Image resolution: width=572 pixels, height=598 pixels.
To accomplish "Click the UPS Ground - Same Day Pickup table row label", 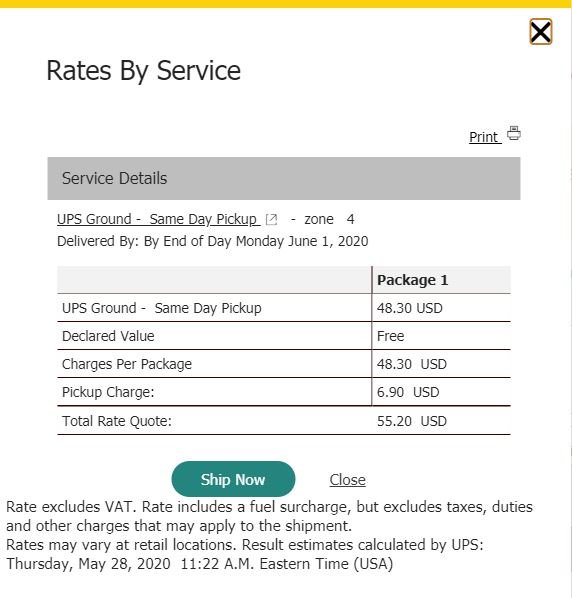I will coord(162,308).
